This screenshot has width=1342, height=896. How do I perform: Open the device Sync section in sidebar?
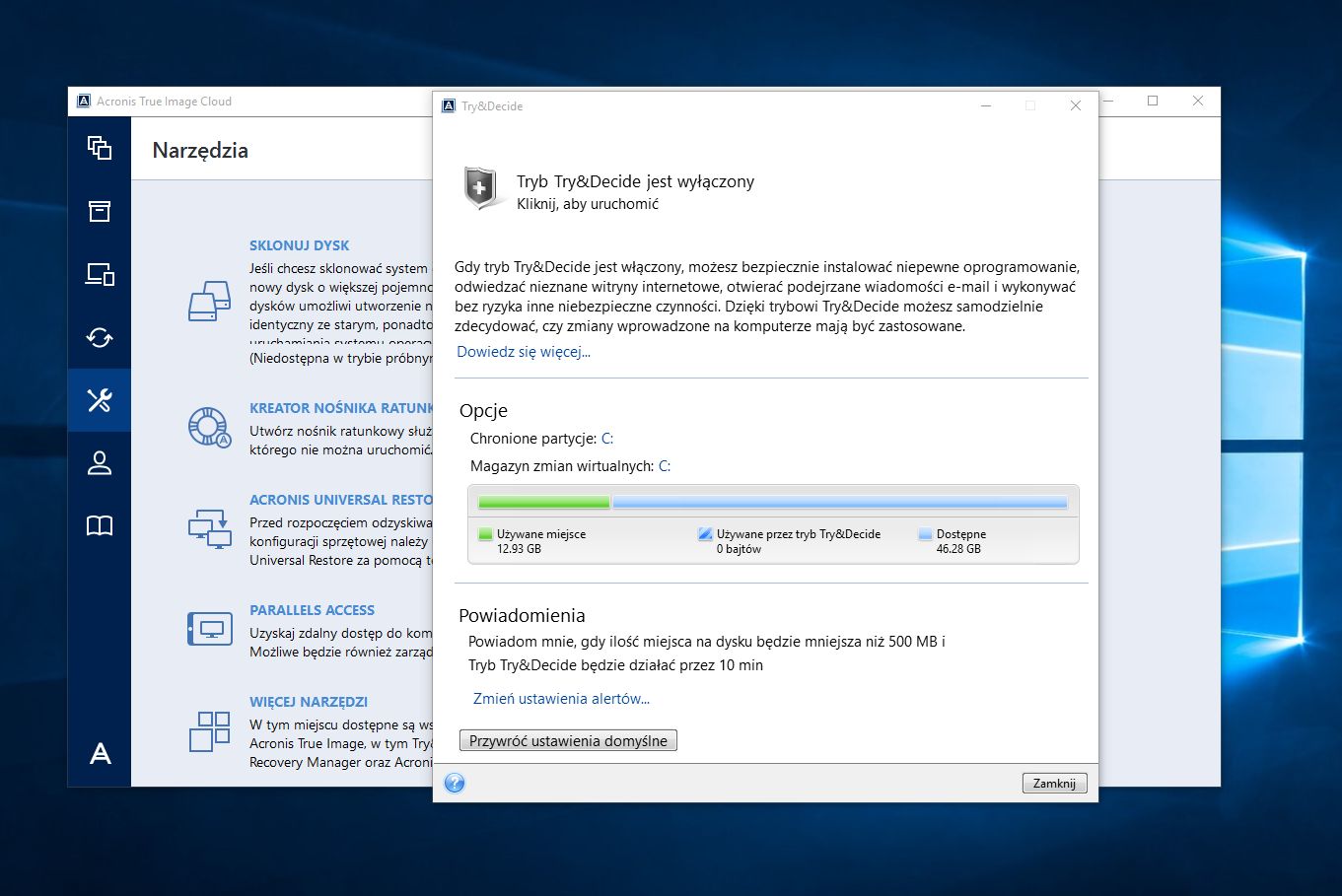[x=100, y=274]
